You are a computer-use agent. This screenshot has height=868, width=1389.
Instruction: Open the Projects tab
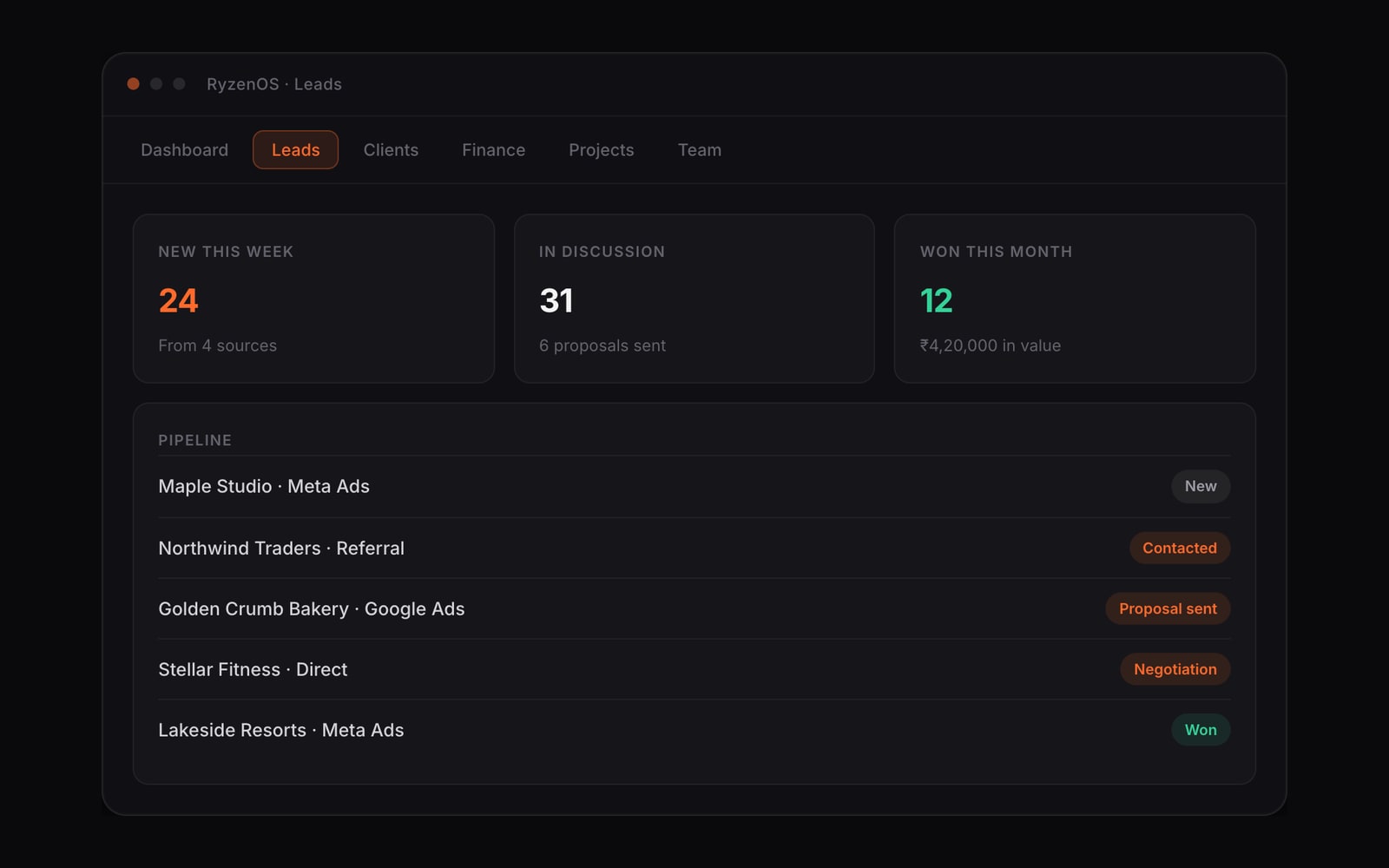[601, 150]
